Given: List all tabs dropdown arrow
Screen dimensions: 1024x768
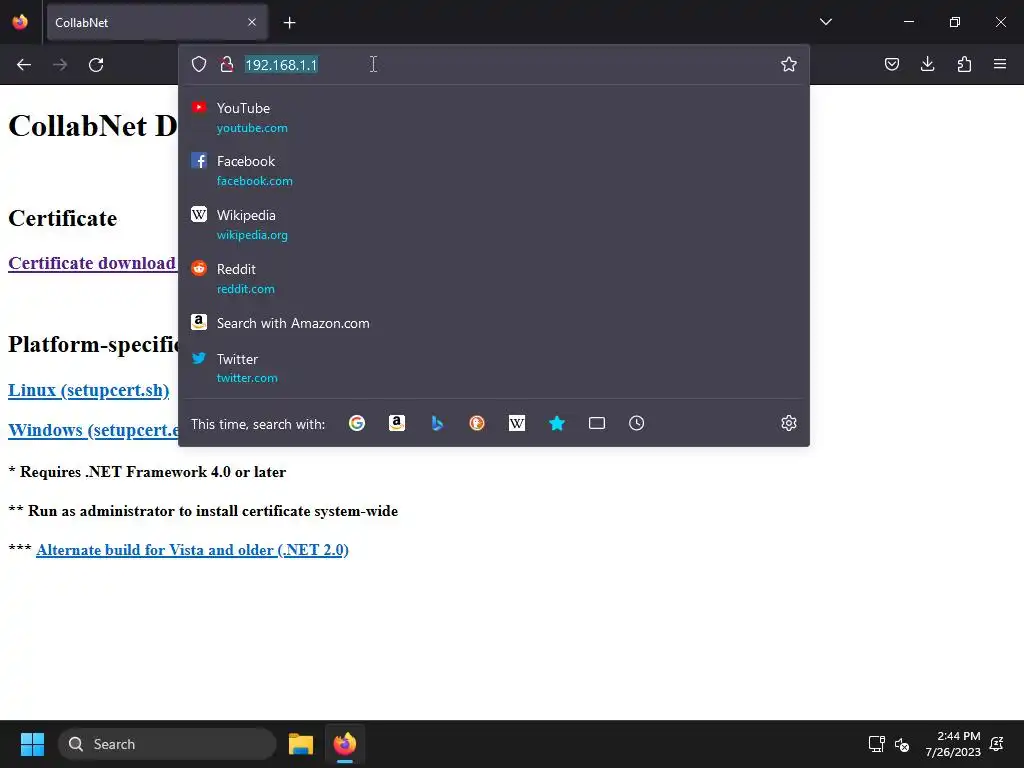Looking at the screenshot, I should coord(825,22).
